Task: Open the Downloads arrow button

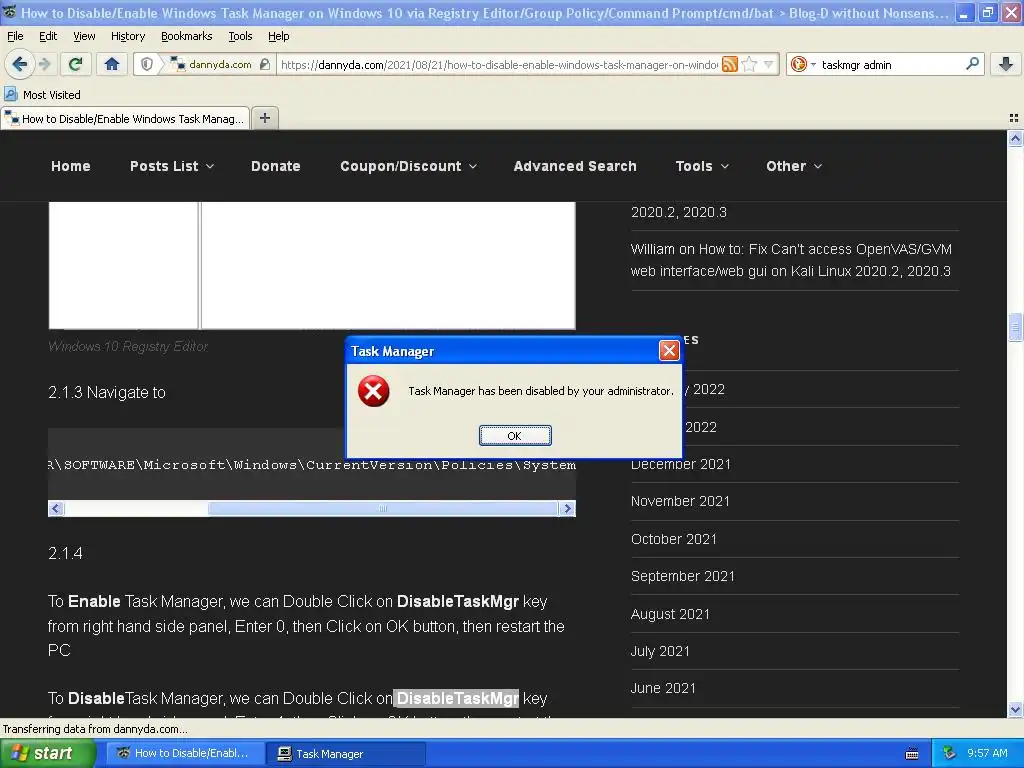Action: pos(1006,64)
